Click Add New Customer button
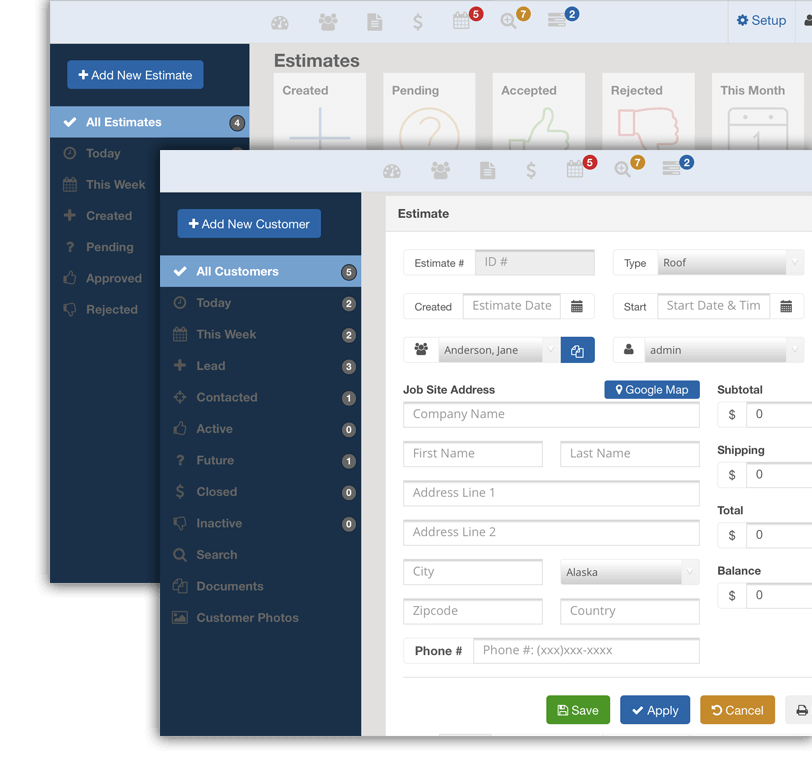 pyautogui.click(x=249, y=224)
